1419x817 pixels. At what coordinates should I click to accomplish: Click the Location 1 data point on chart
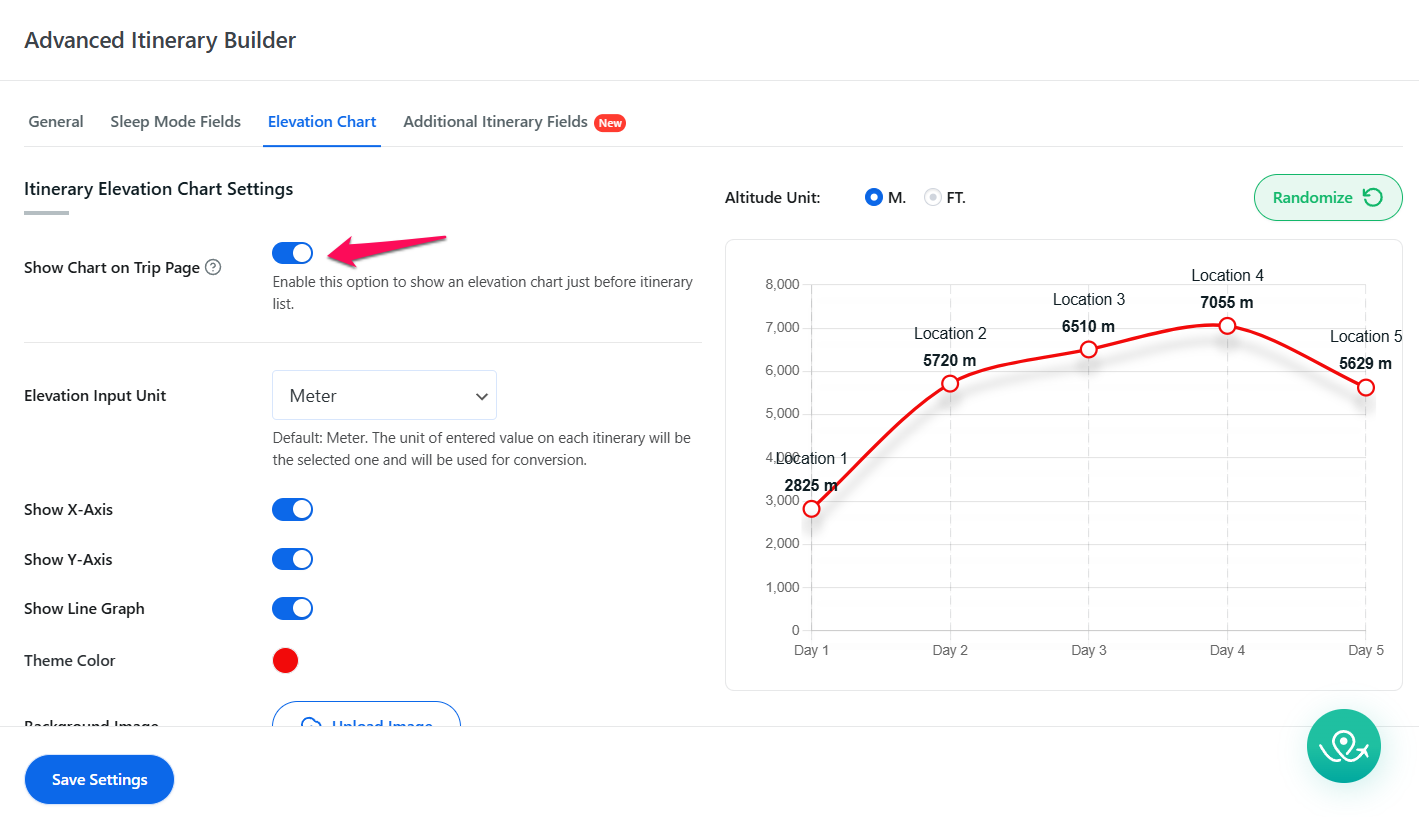811,509
